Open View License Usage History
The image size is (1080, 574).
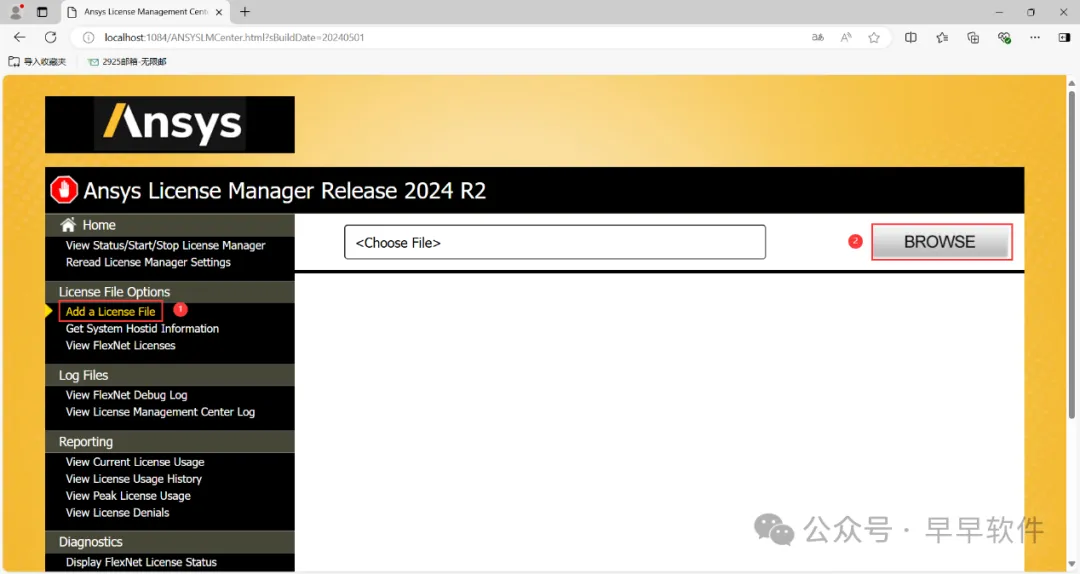pos(134,478)
